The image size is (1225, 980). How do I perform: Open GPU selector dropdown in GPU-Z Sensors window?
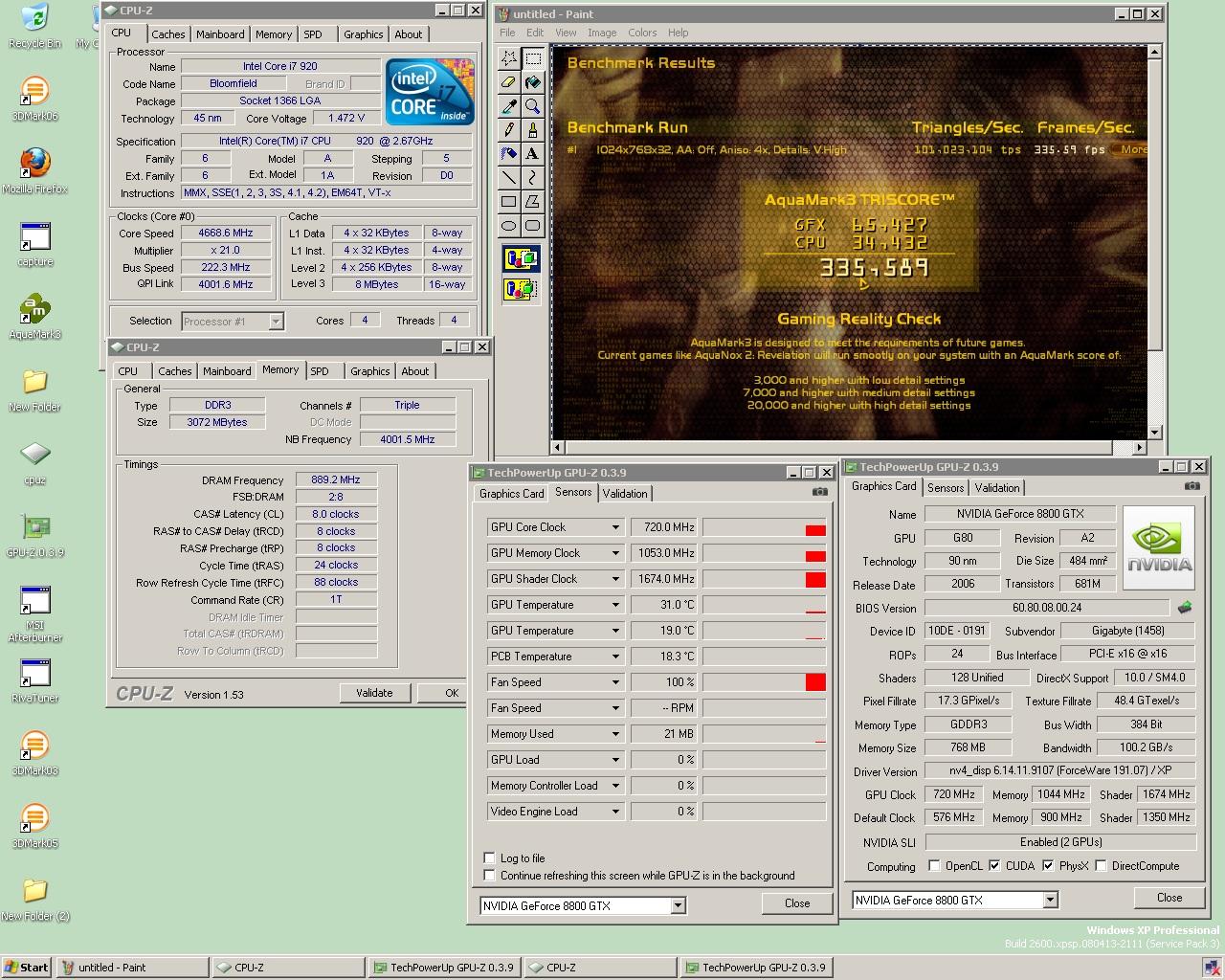678,905
